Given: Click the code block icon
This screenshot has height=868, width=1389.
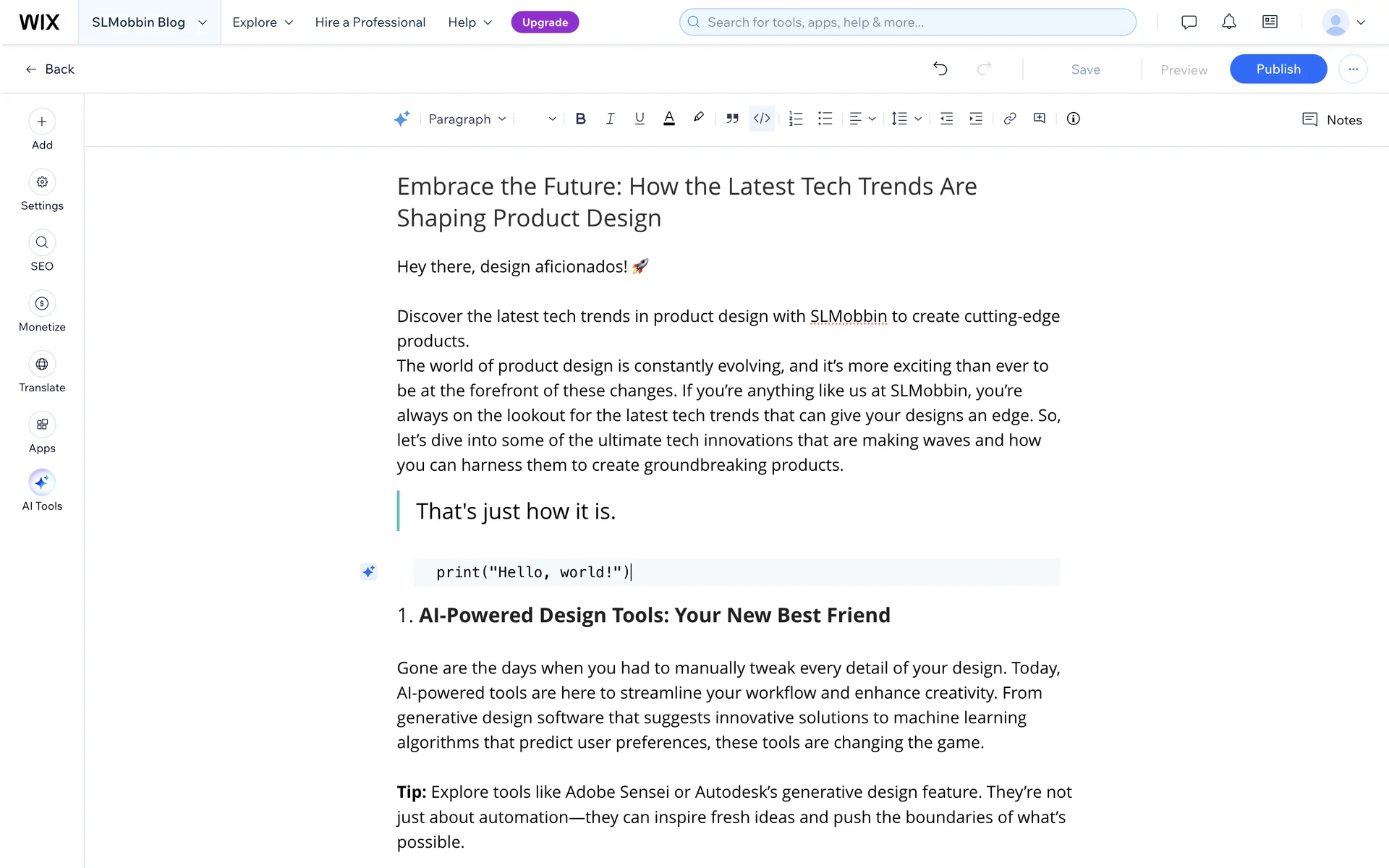Looking at the screenshot, I should [x=762, y=119].
